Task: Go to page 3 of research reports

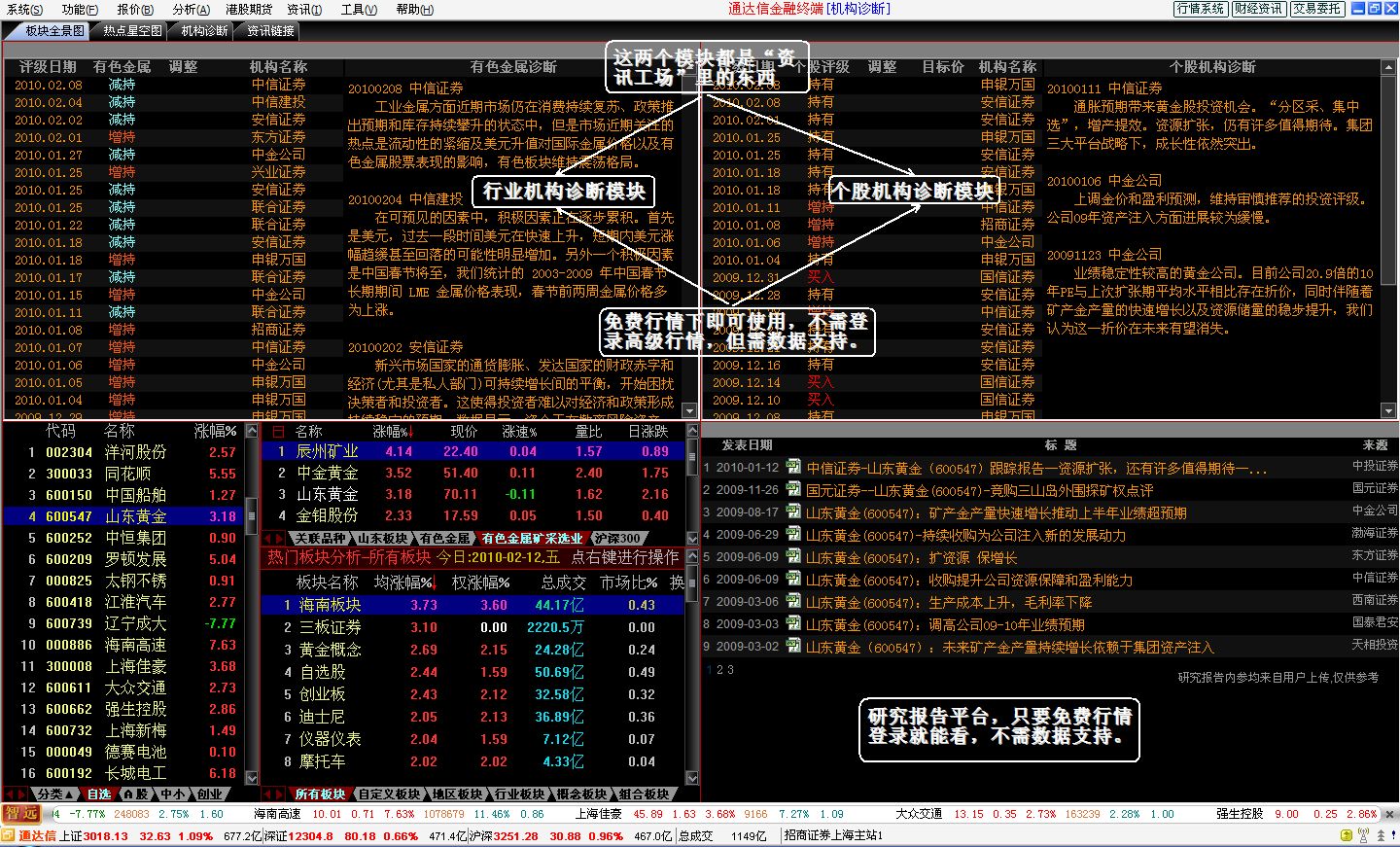Action: tap(730, 669)
